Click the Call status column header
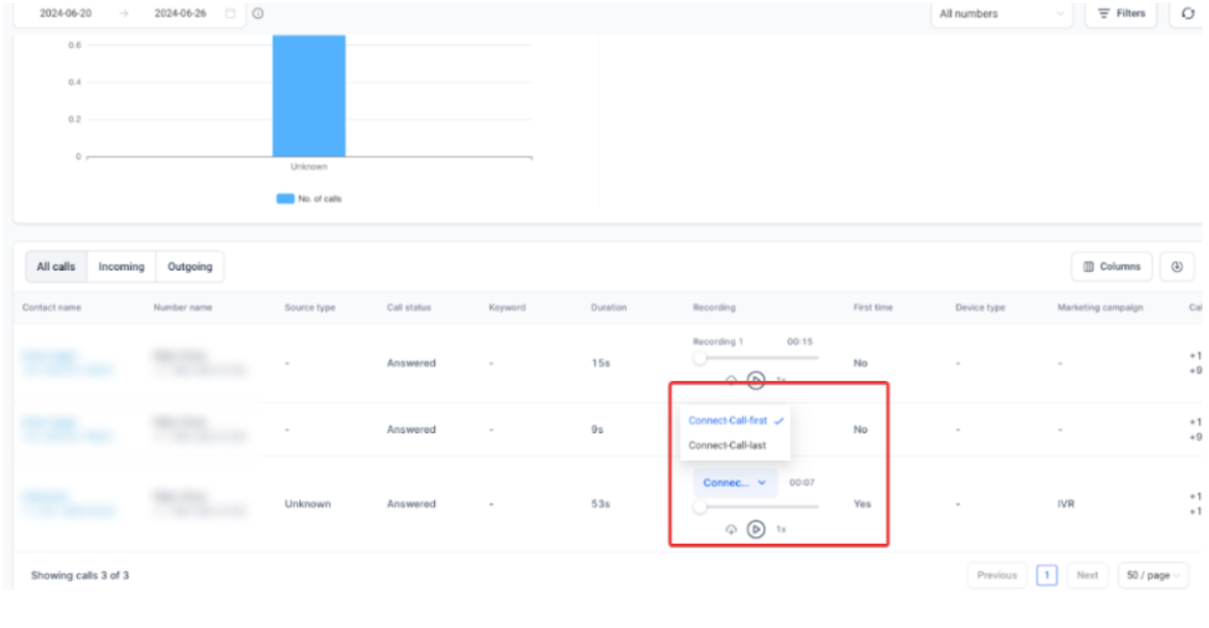The width and height of the screenshot is (1209, 628). [409, 308]
